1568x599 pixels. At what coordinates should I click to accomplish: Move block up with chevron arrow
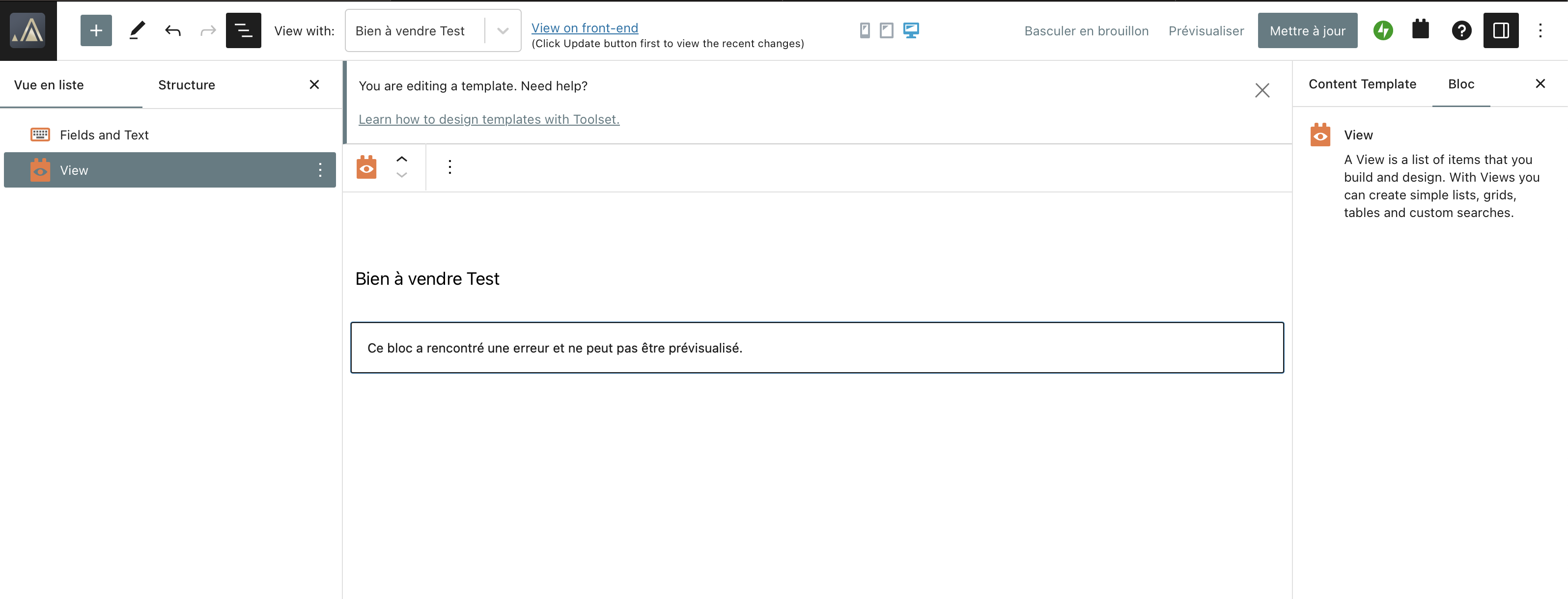(x=402, y=160)
